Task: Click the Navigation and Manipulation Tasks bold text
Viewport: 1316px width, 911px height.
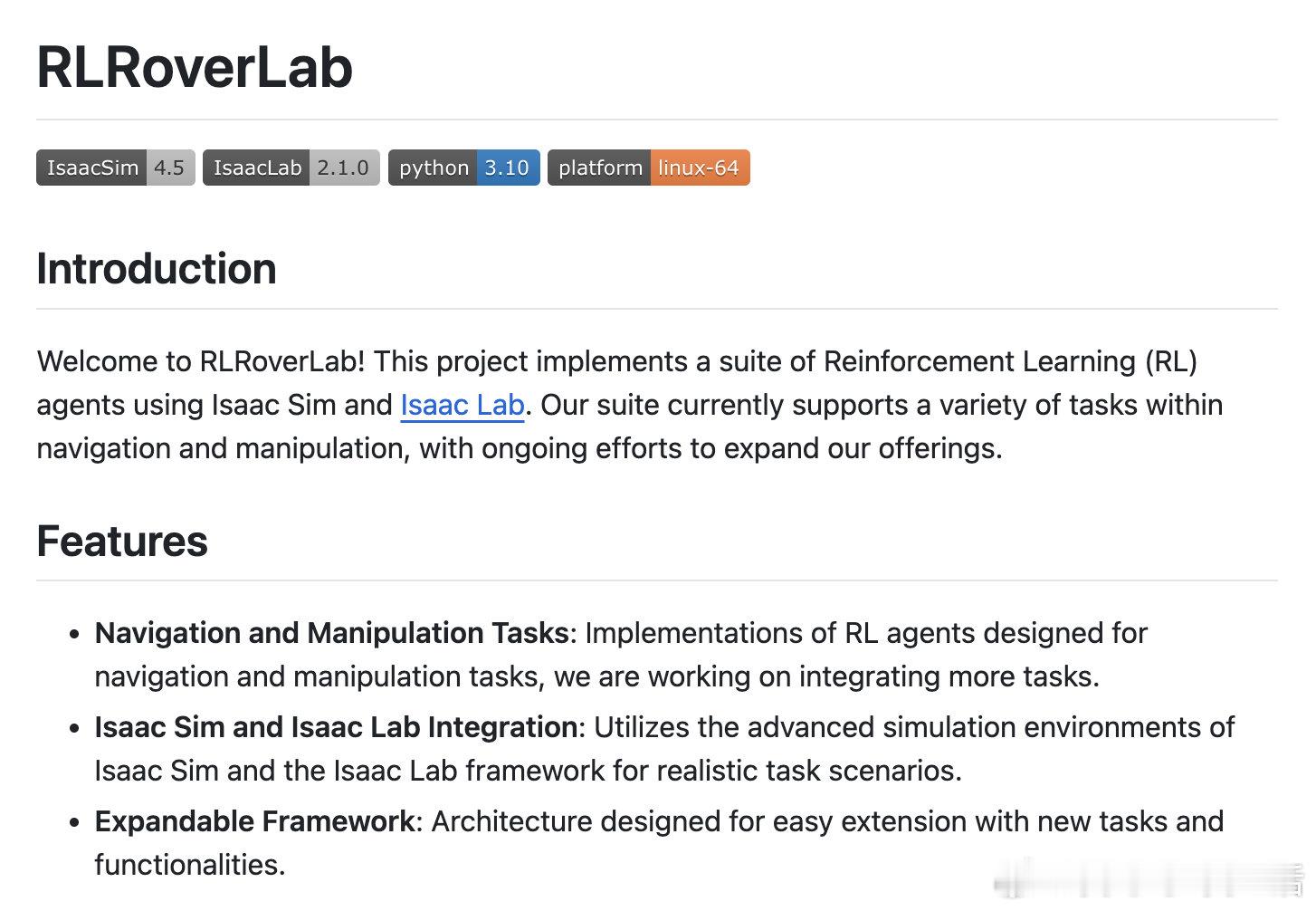Action: coord(331,633)
